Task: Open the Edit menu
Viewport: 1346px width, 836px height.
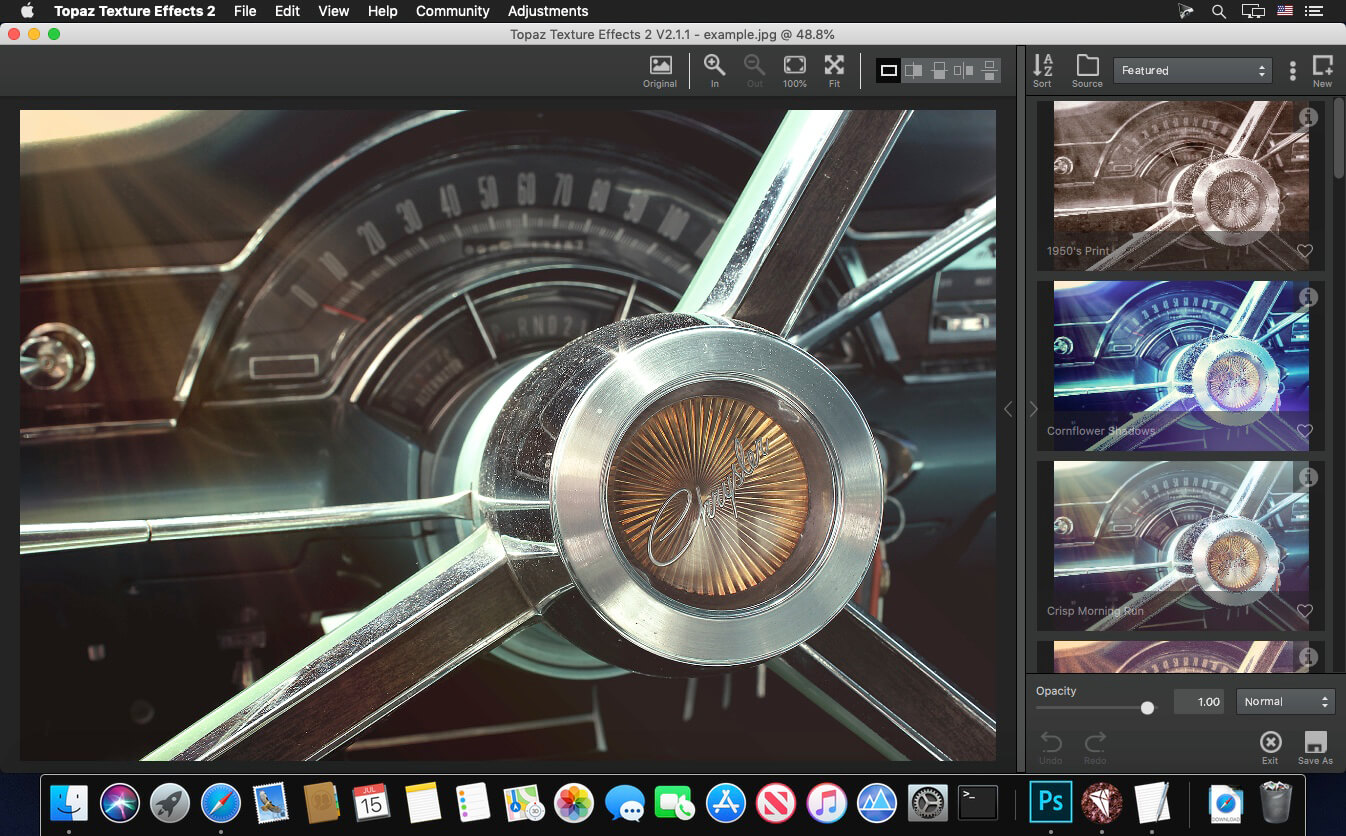Action: (x=287, y=11)
